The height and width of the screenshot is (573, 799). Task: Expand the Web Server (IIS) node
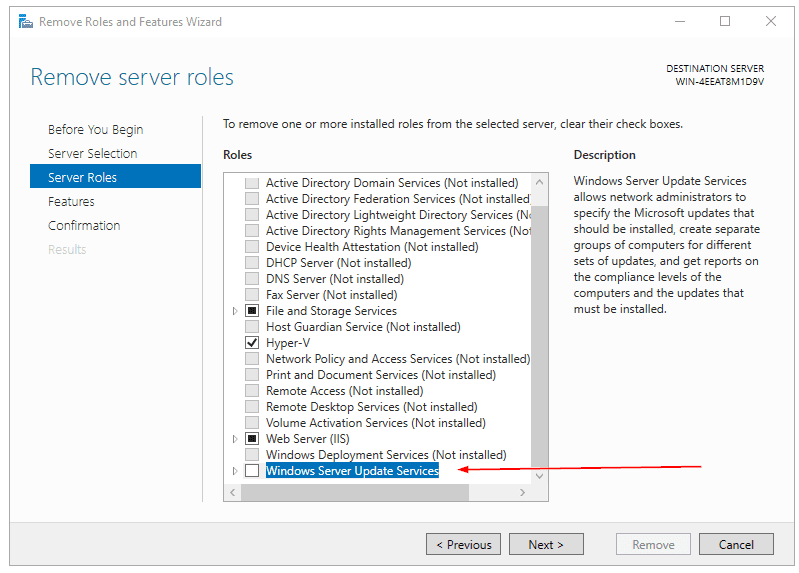(x=235, y=439)
